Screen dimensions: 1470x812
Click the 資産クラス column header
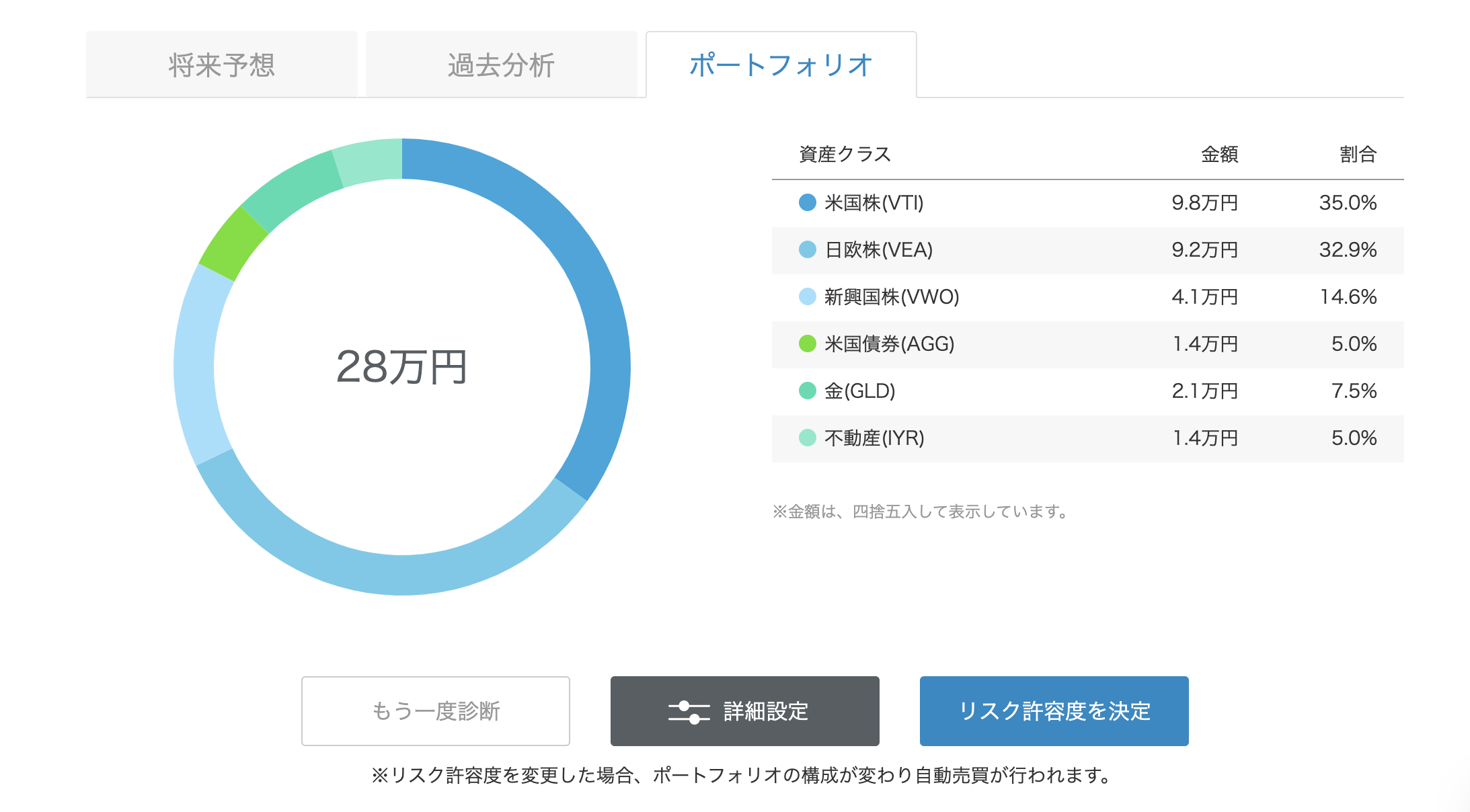[x=845, y=154]
